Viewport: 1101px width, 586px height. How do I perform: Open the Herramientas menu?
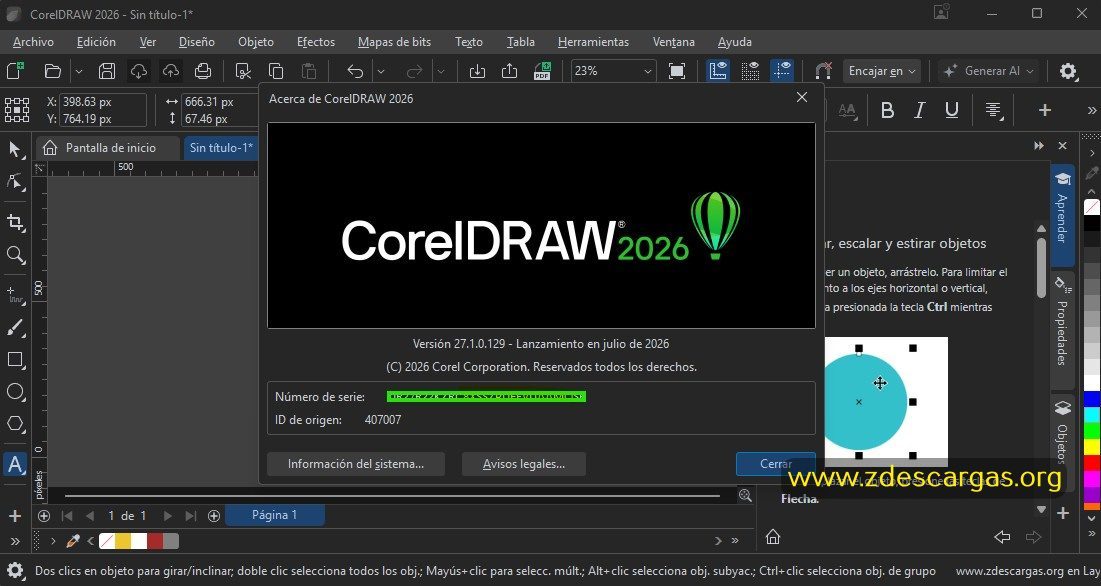coord(593,42)
